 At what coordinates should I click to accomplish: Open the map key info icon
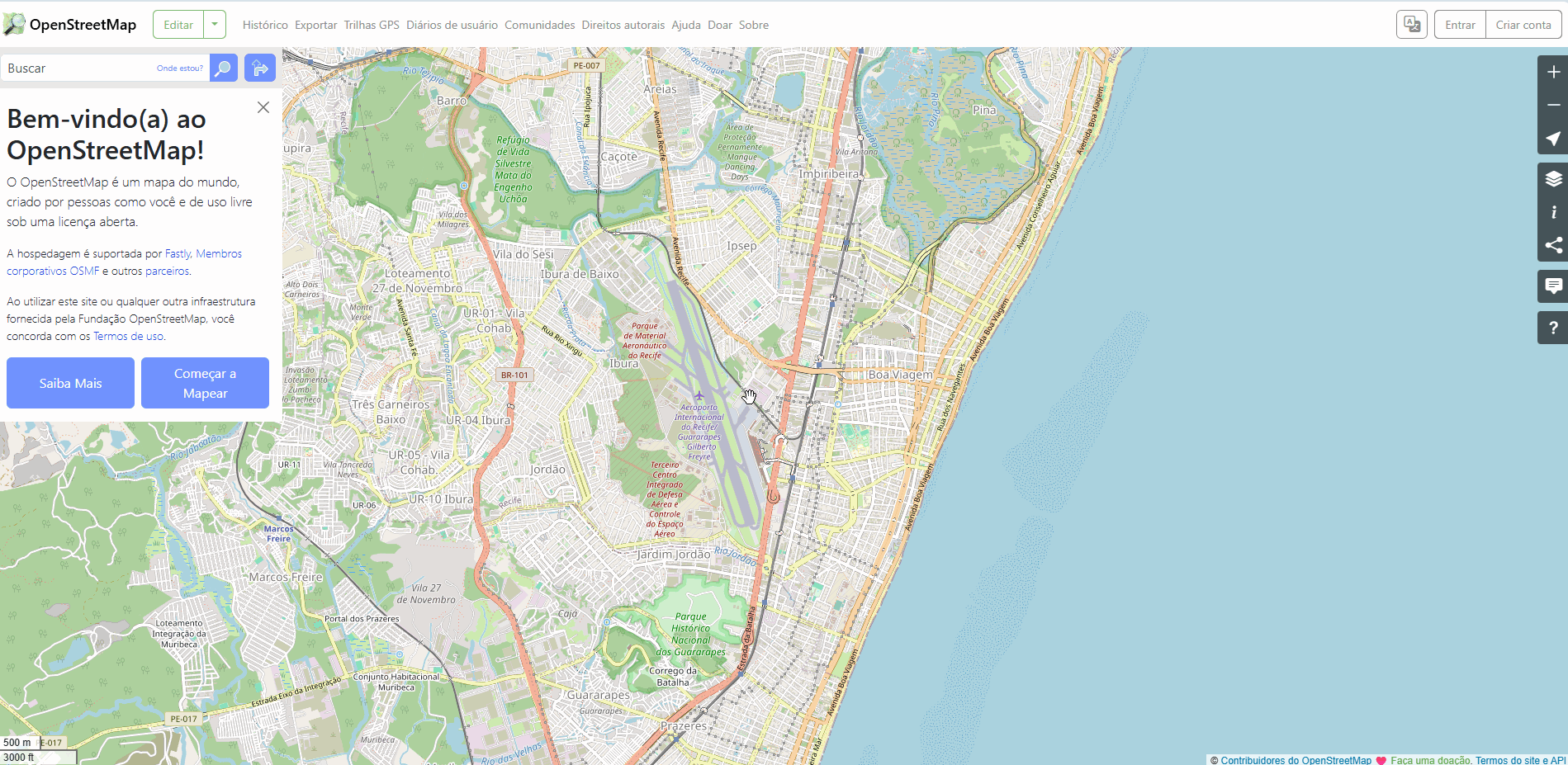(1552, 212)
